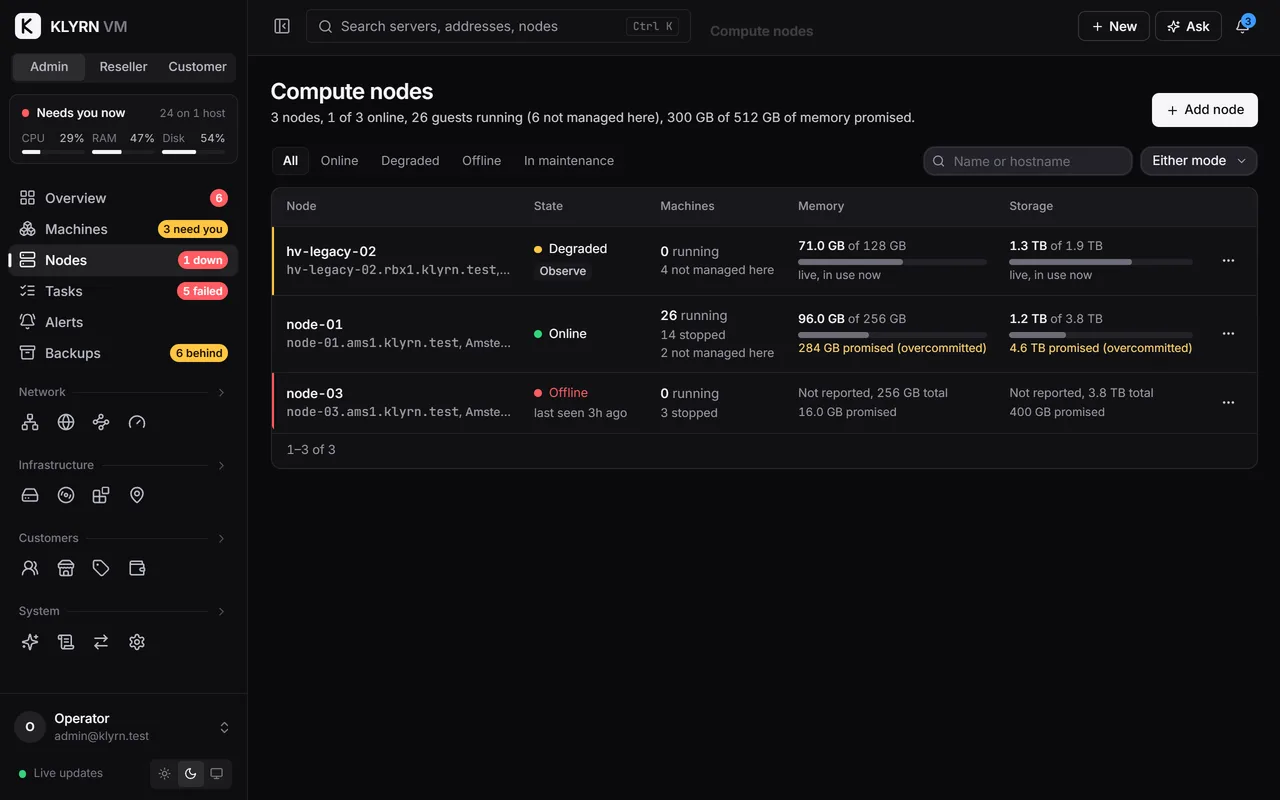Screen dimensions: 1280x800
Task: Select the Customer role view
Action: [x=197, y=67]
